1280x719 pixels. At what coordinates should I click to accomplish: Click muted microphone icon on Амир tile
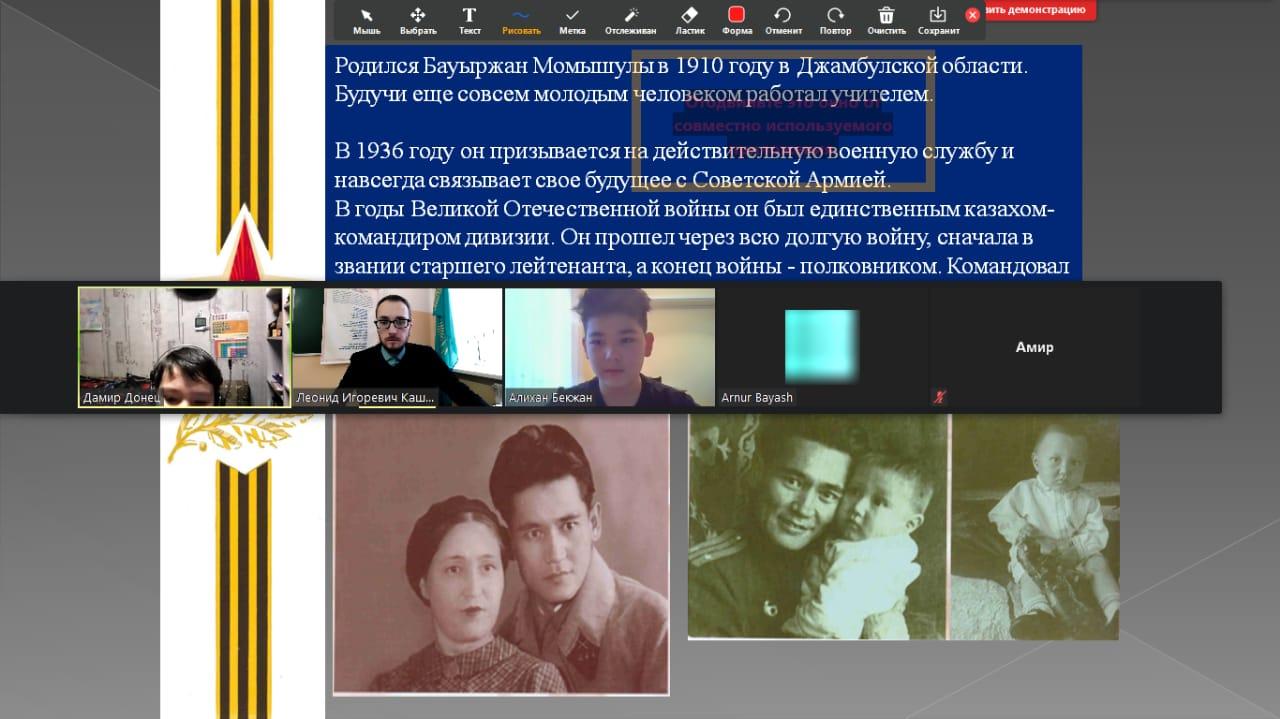[x=938, y=396]
